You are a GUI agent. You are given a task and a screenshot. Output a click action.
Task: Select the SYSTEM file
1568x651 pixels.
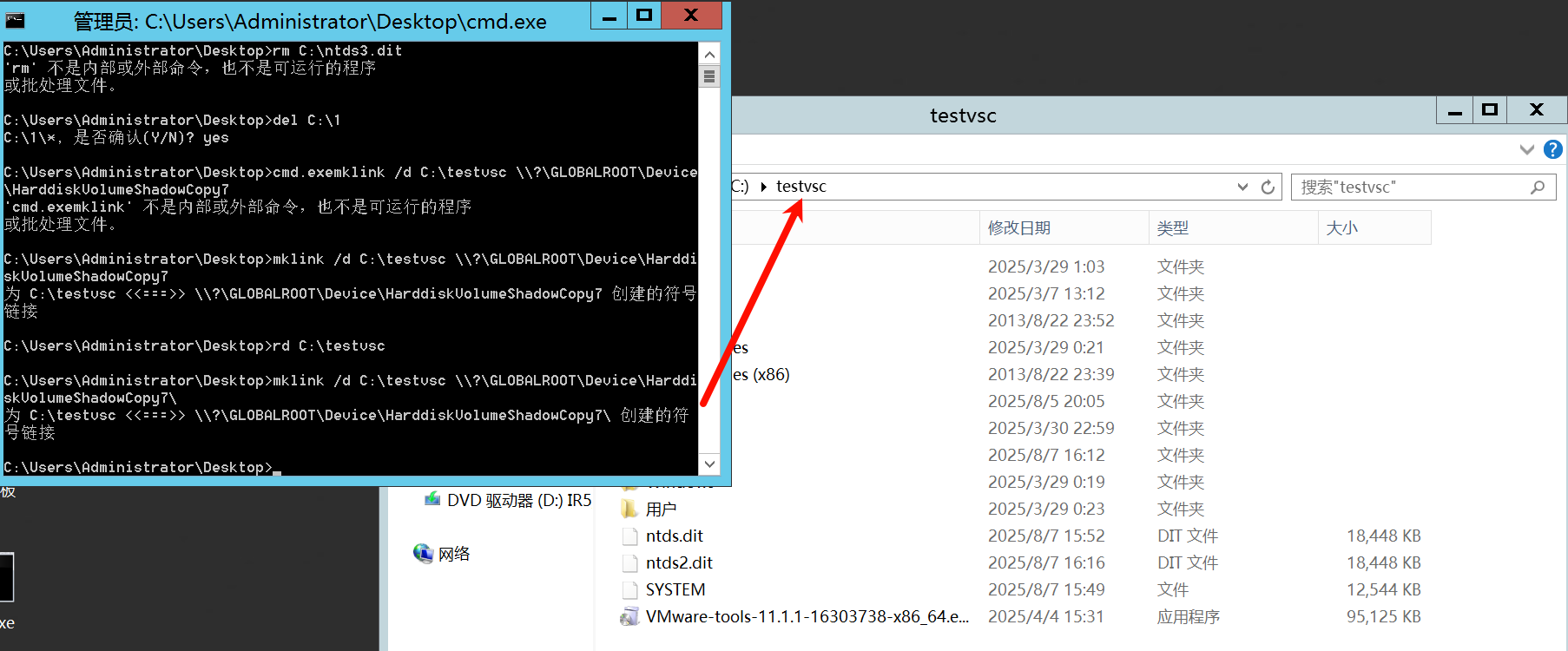[x=675, y=589]
